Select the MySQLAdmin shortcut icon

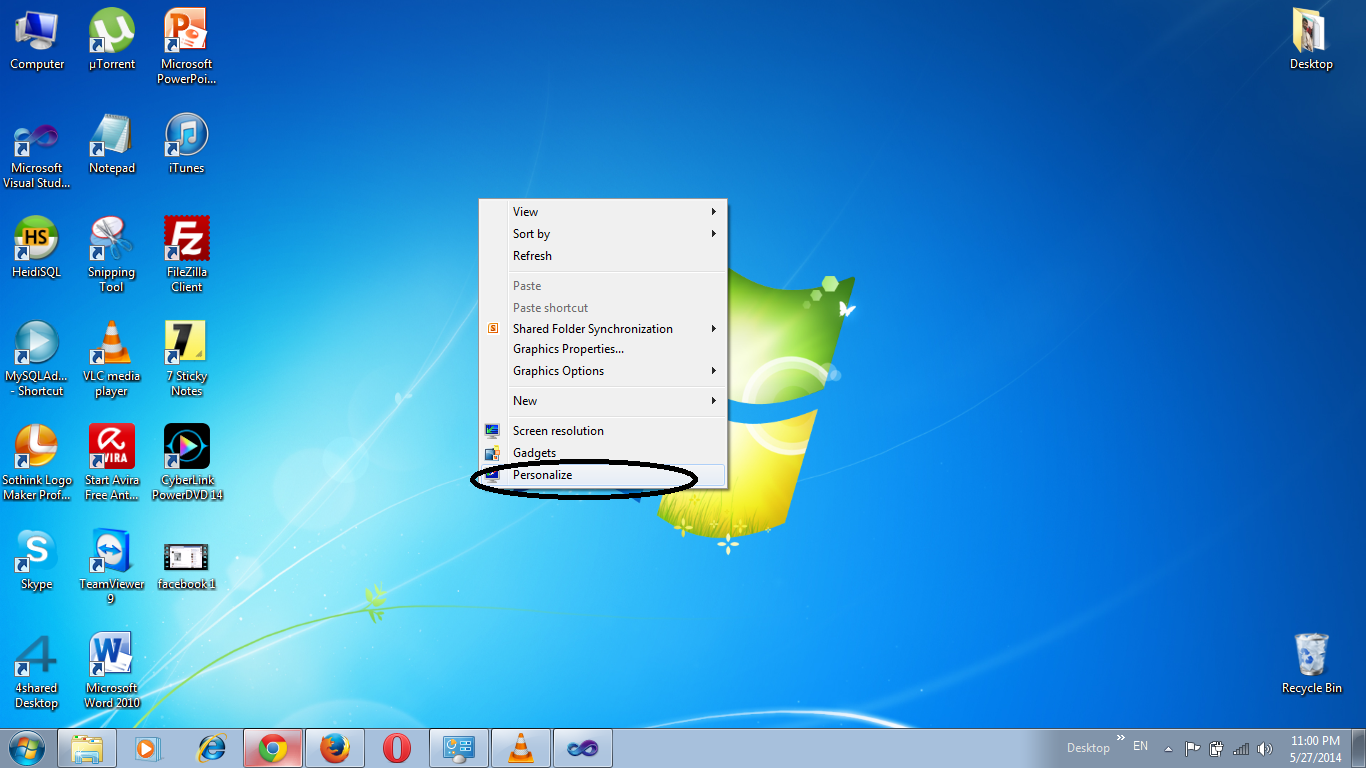tap(37, 359)
